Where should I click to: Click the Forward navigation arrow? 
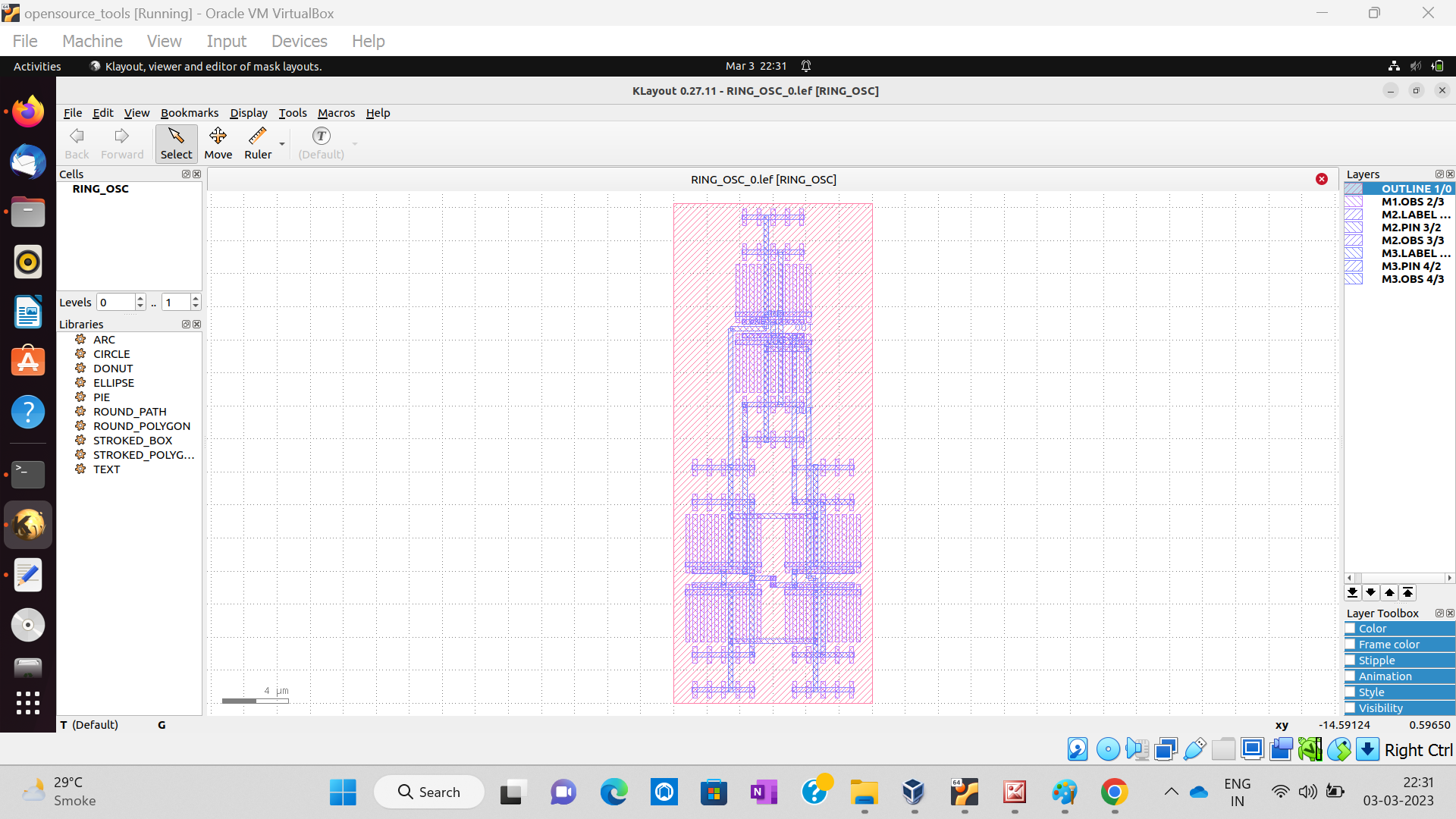point(122,143)
